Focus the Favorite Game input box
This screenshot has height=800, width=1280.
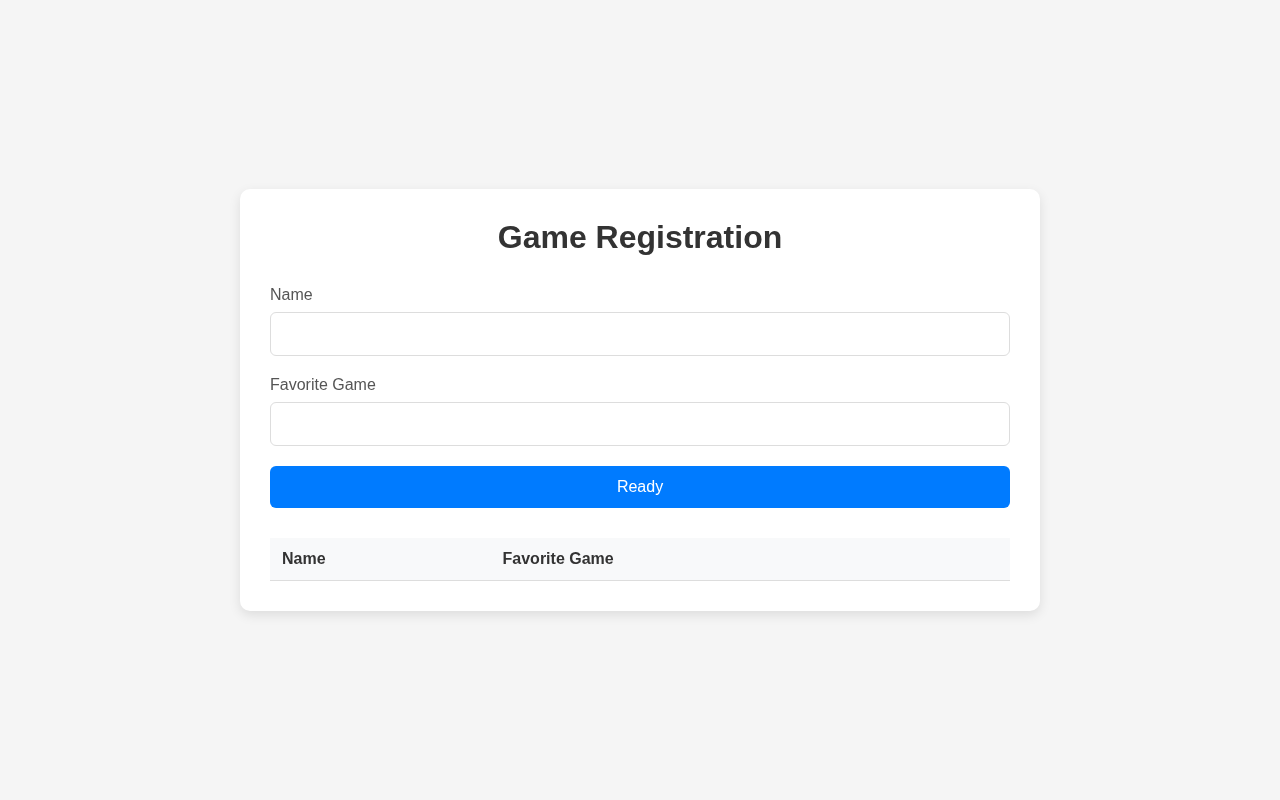(x=640, y=424)
